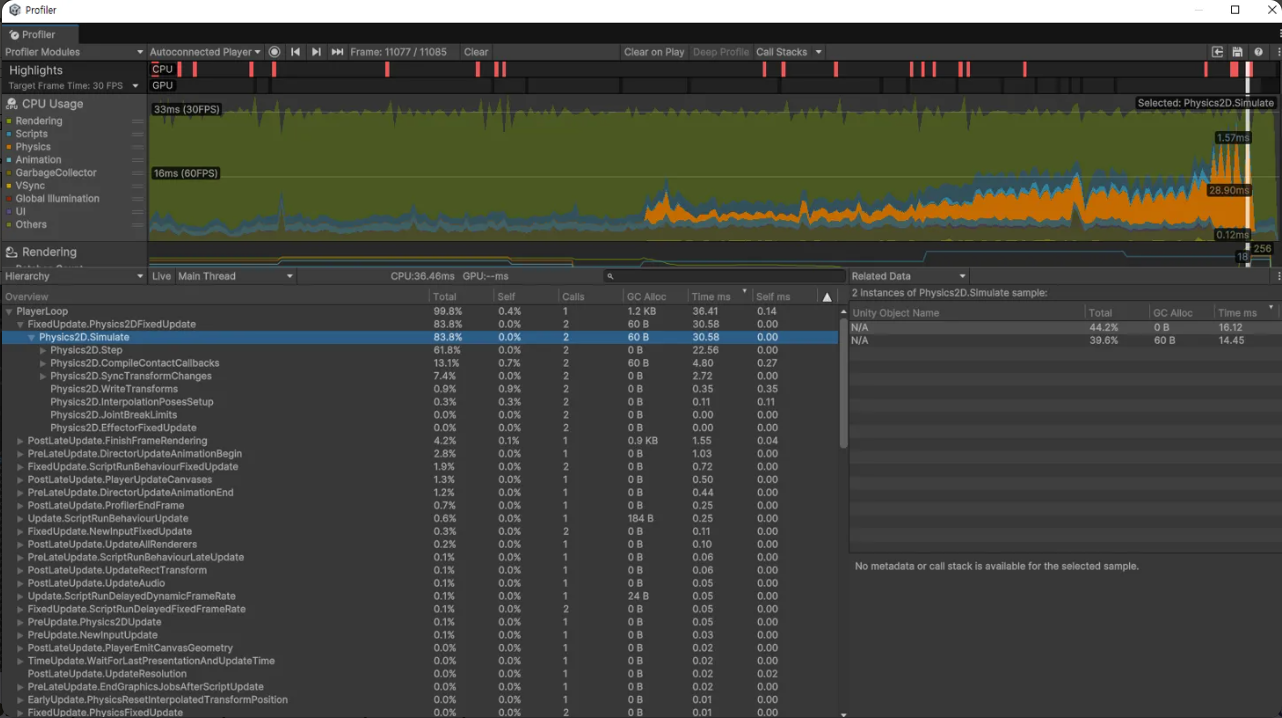
Task: Collapse Physics2D.Simulate node
Action: pos(32,338)
